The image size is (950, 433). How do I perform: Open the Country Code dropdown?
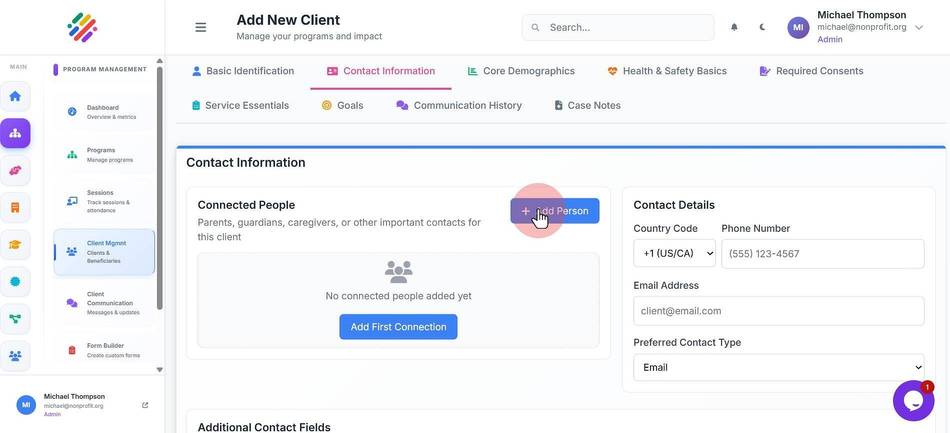[674, 253]
